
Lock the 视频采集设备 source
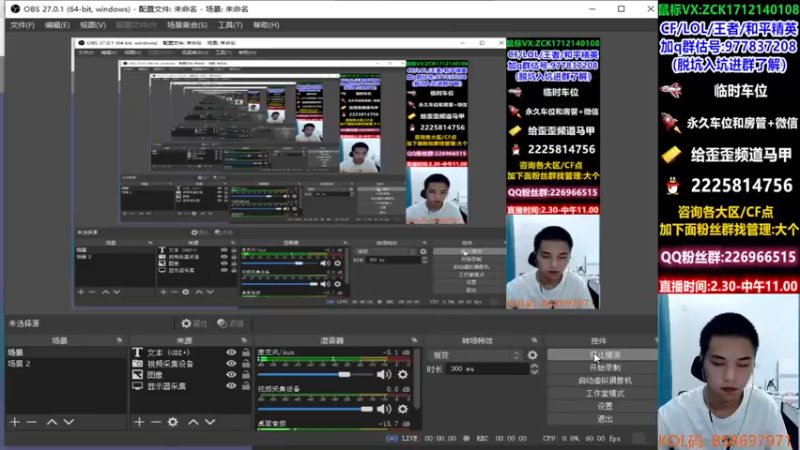(x=246, y=364)
